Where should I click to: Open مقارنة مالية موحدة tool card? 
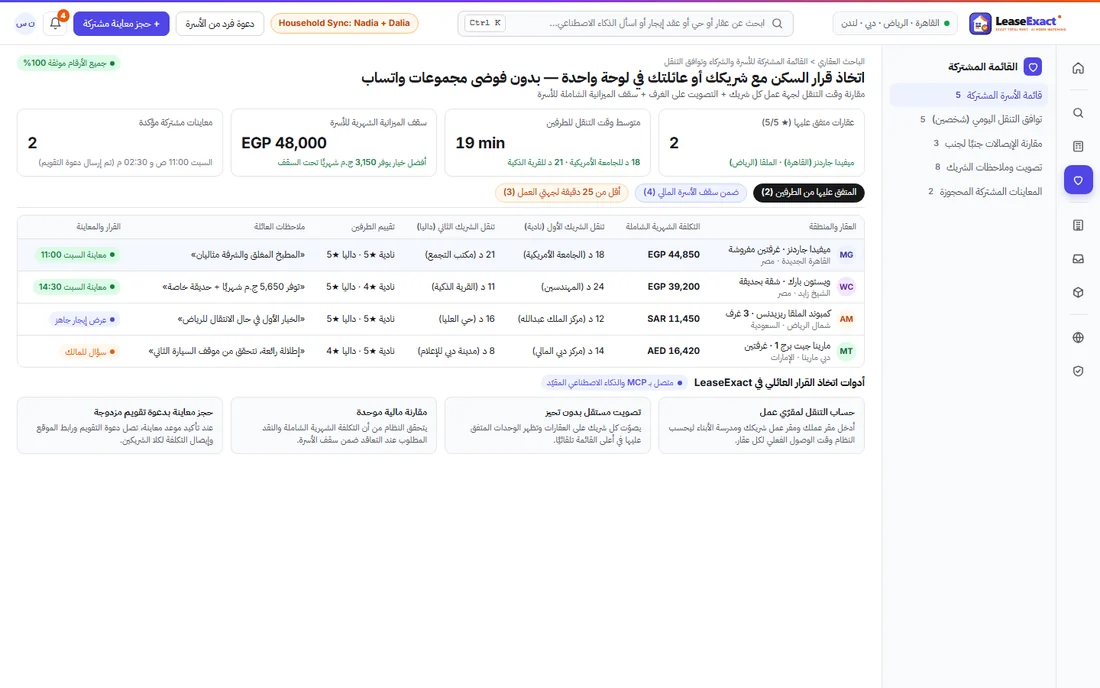click(334, 426)
